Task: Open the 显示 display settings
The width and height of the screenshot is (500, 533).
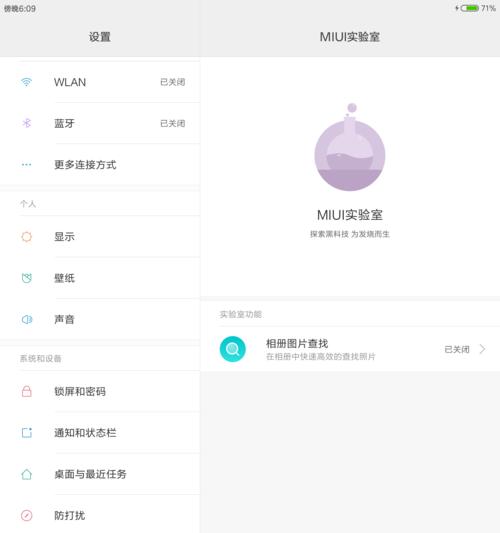Action: pos(100,237)
